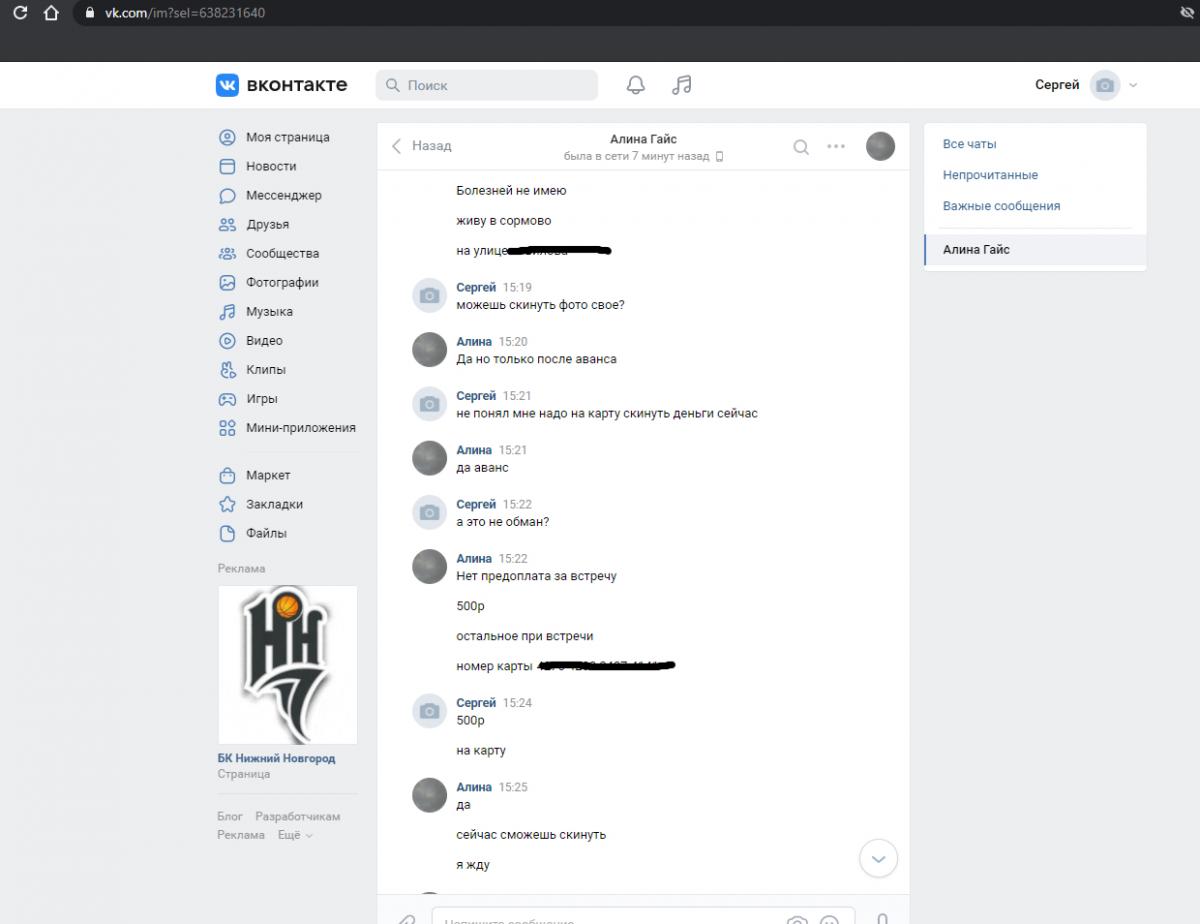Open Алина Гайс avatar in chat header
This screenshot has width=1200, height=924.
click(x=880, y=147)
